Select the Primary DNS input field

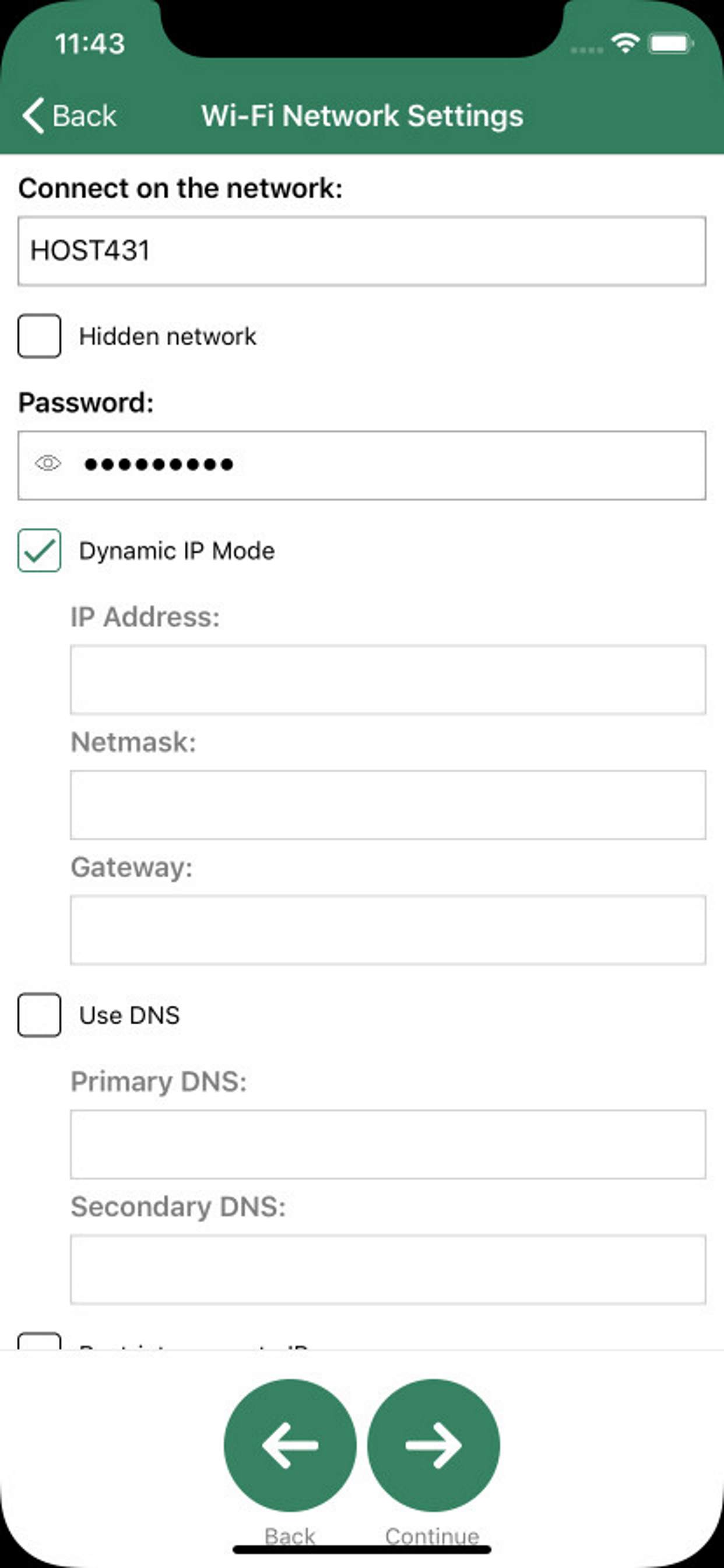click(388, 1144)
